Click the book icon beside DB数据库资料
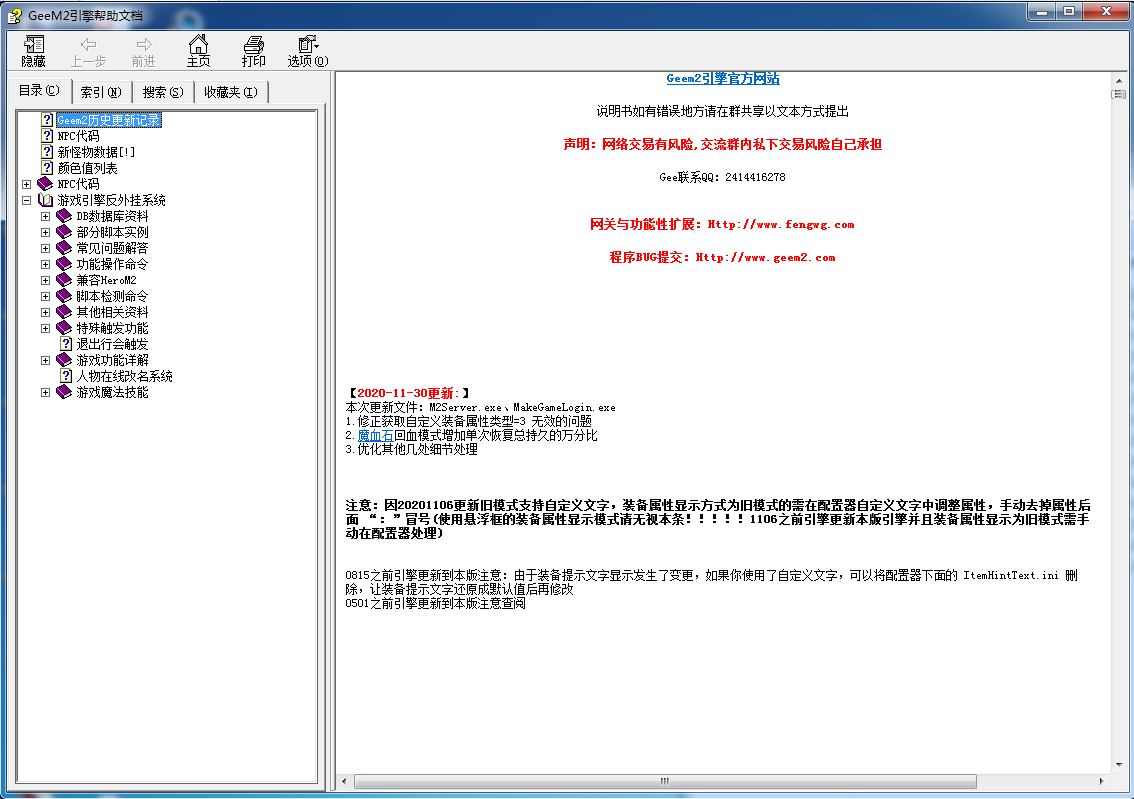Viewport: 1134px width, 799px height. click(x=65, y=216)
